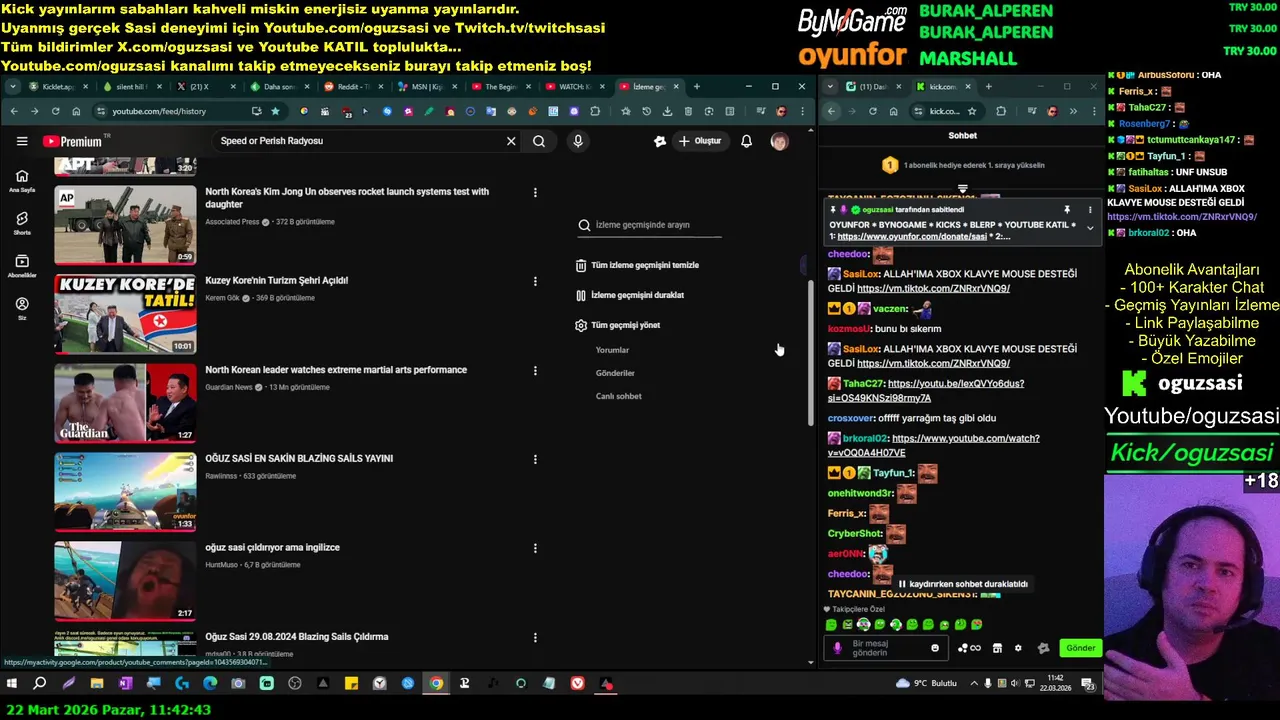This screenshot has height=720, width=1280.
Task: Open the taskbar notification center
Action: click(1088, 684)
